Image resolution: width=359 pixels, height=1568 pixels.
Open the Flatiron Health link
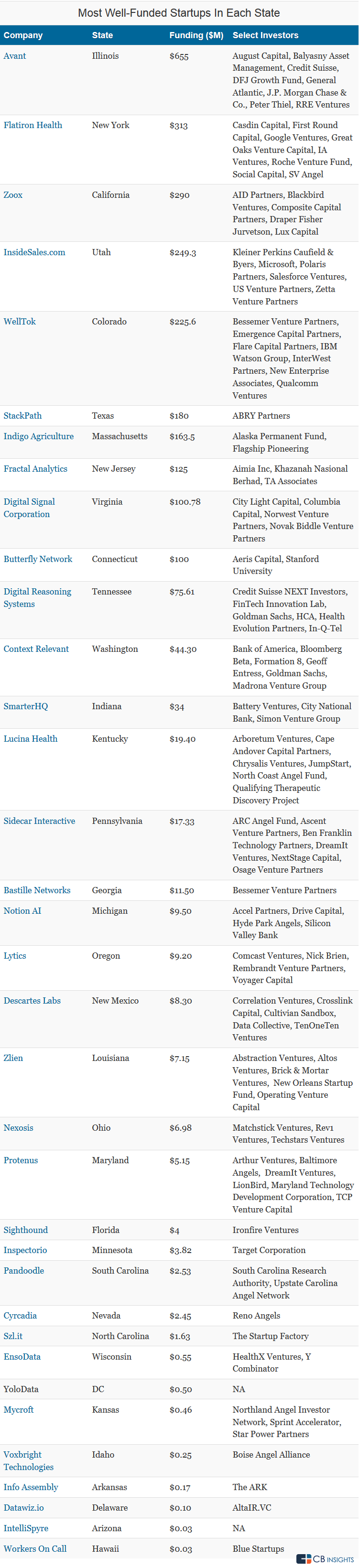coord(33,125)
